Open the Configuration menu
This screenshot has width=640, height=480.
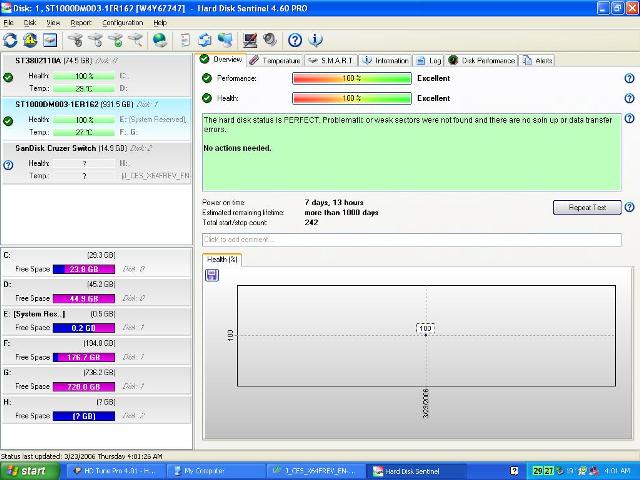pos(122,23)
